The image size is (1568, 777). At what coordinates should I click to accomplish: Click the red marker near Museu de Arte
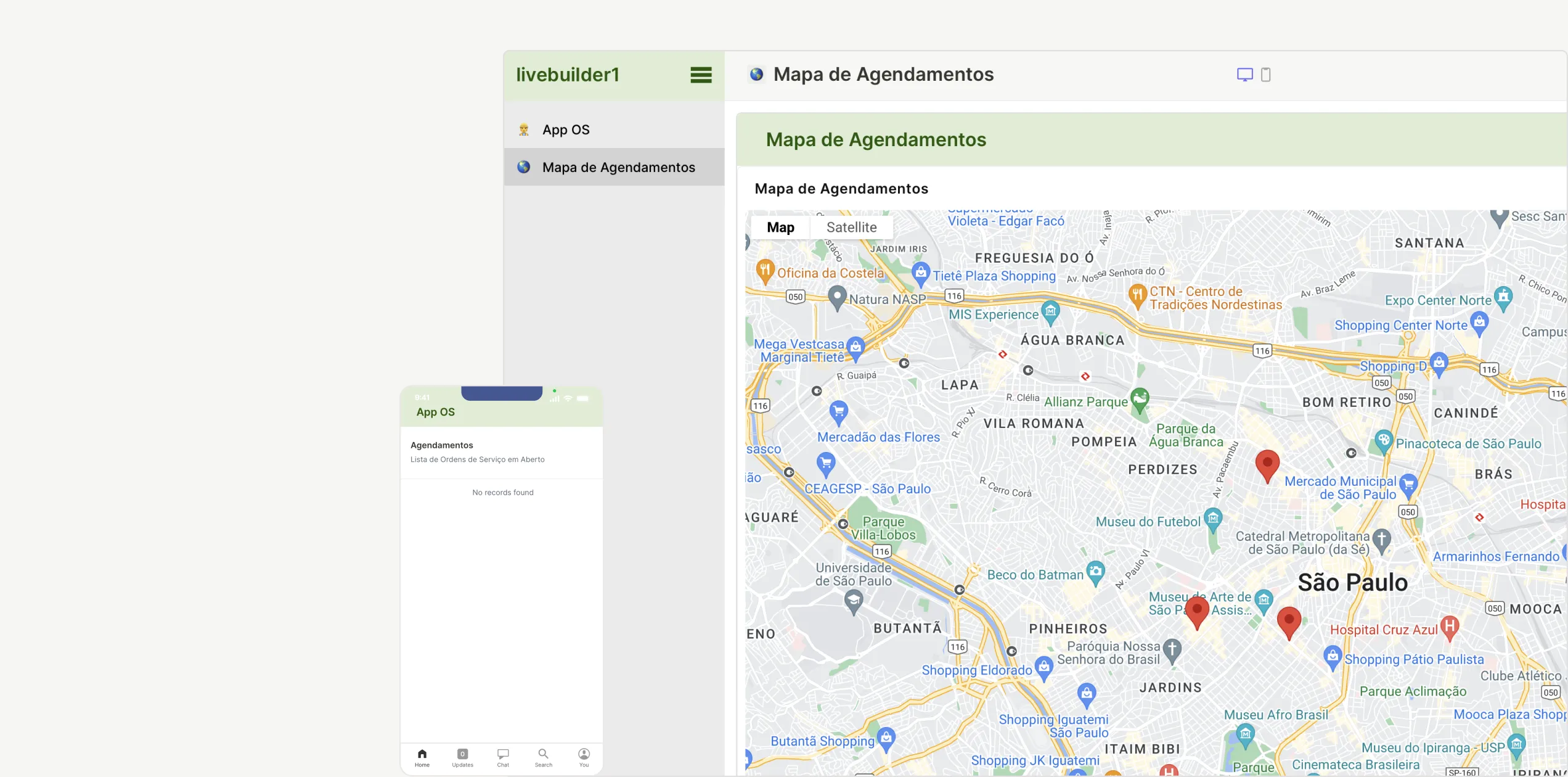tap(1197, 612)
